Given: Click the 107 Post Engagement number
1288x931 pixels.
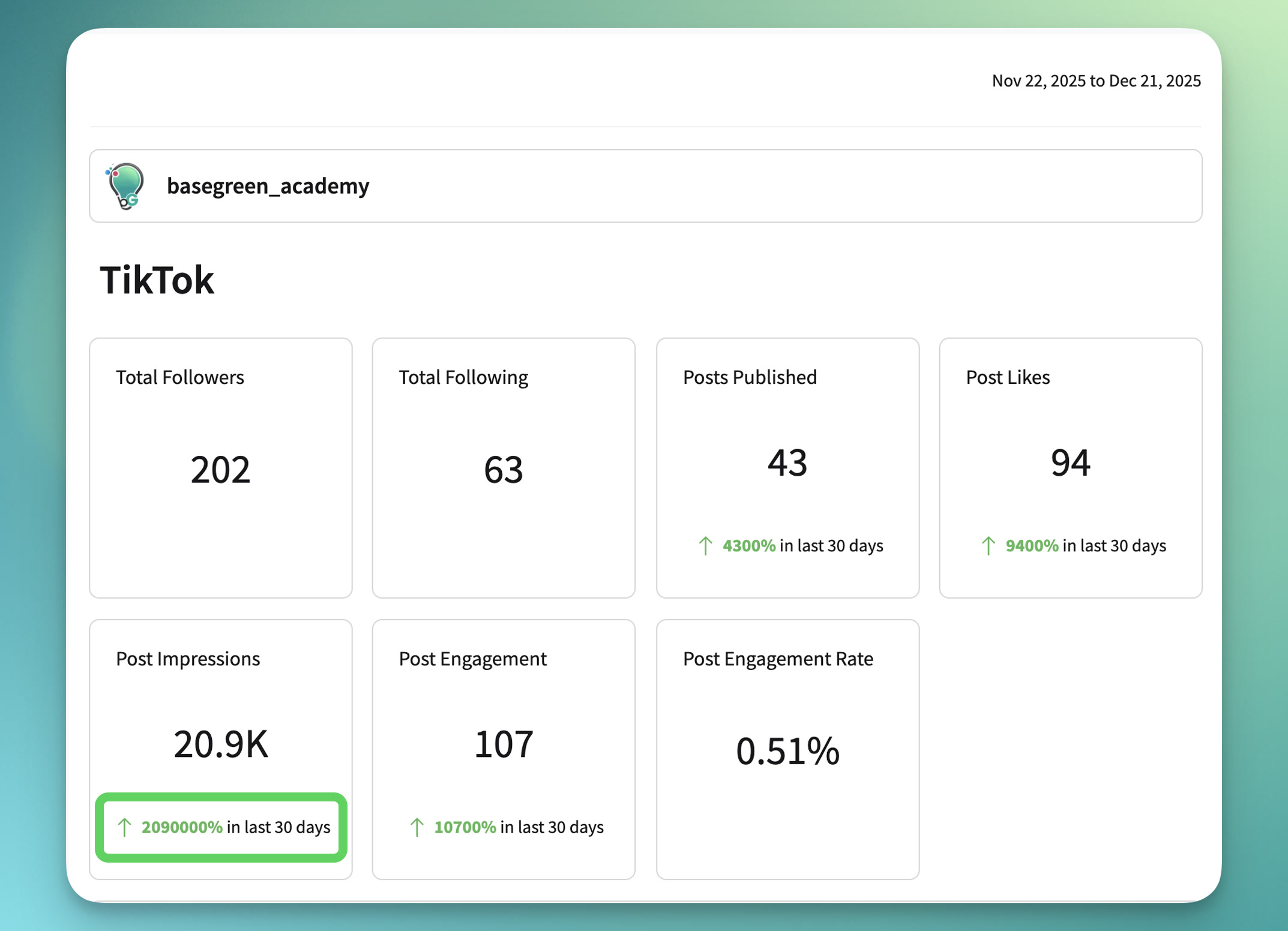Looking at the screenshot, I should pyautogui.click(x=503, y=744).
